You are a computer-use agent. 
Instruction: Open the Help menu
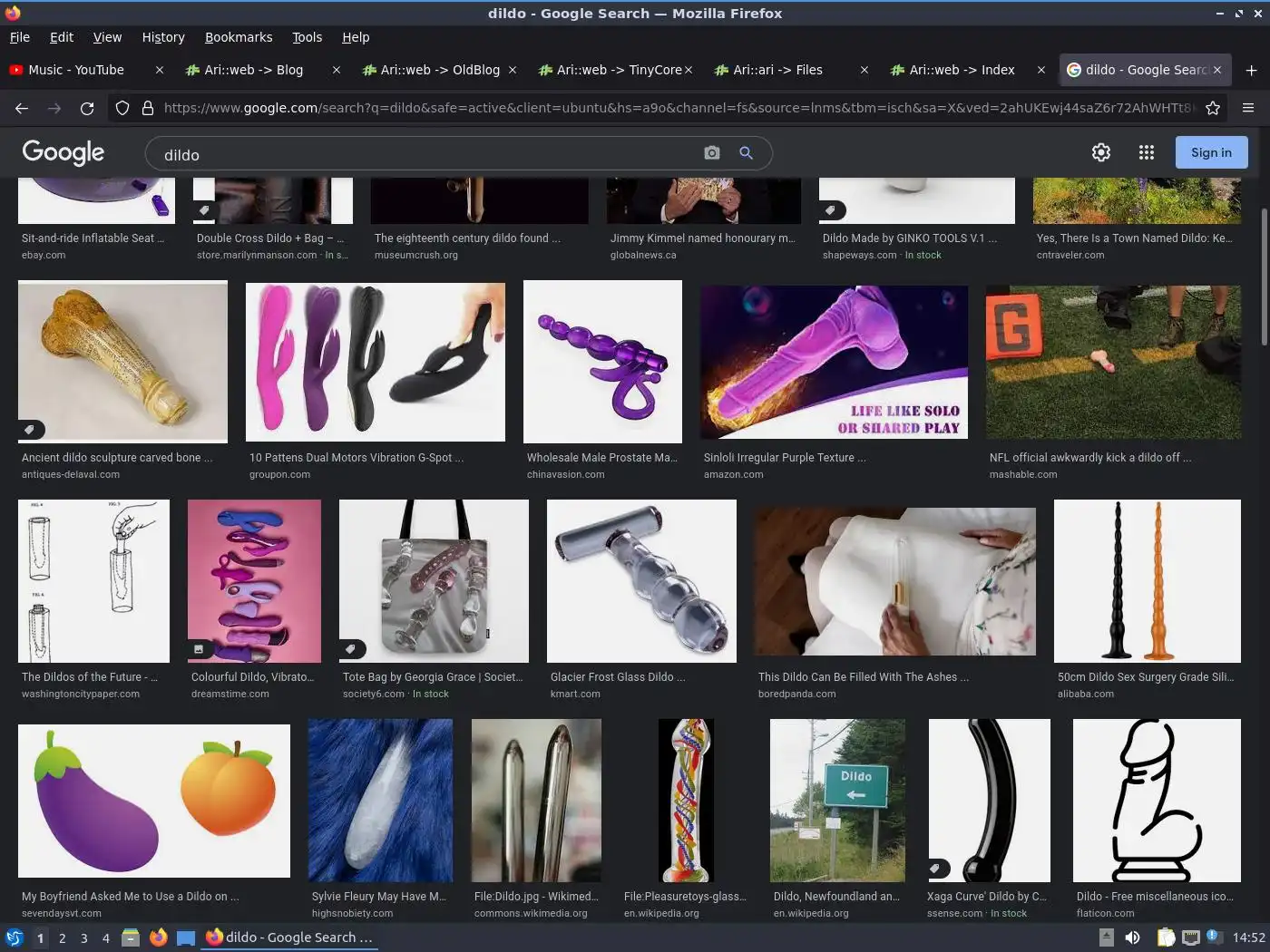[356, 37]
